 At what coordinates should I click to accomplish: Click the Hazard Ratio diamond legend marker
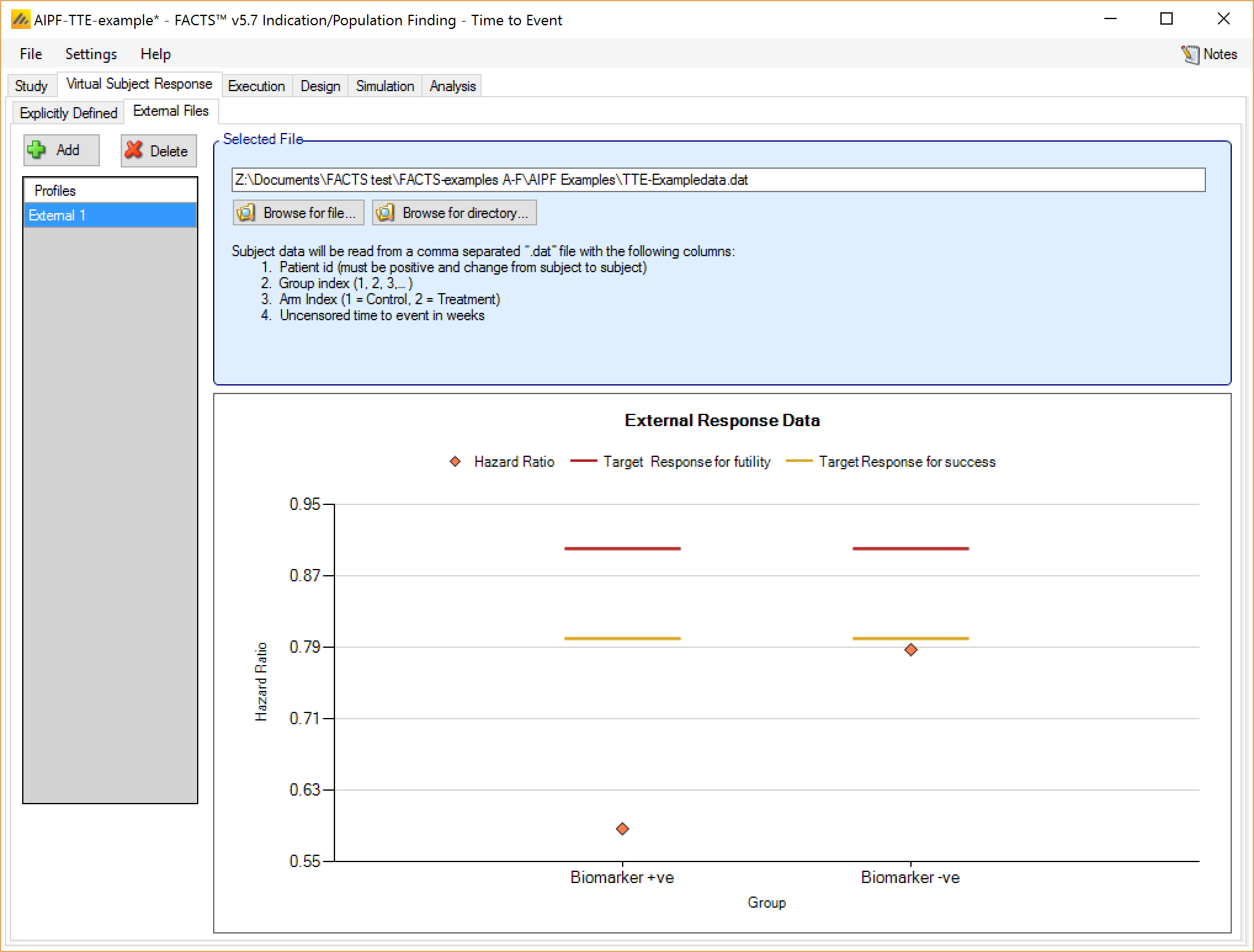(455, 462)
